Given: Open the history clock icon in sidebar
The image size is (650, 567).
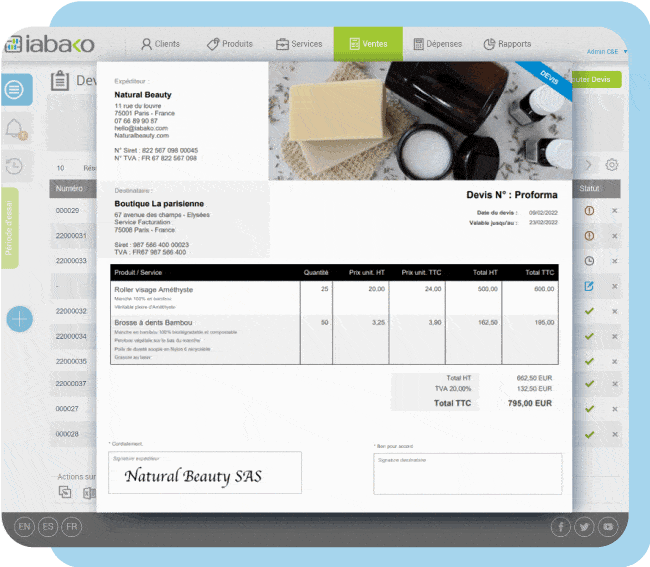Looking at the screenshot, I should [x=14, y=166].
